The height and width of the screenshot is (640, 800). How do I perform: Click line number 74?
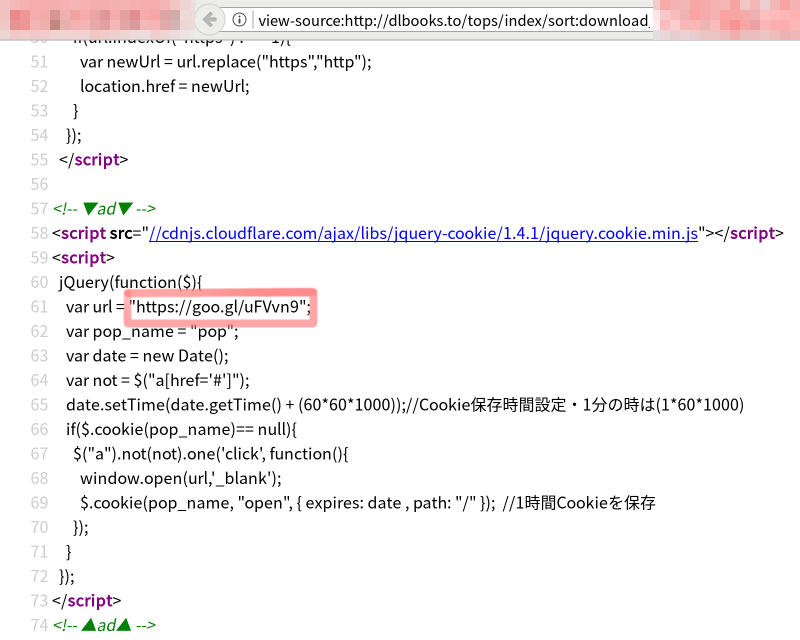pos(39,625)
